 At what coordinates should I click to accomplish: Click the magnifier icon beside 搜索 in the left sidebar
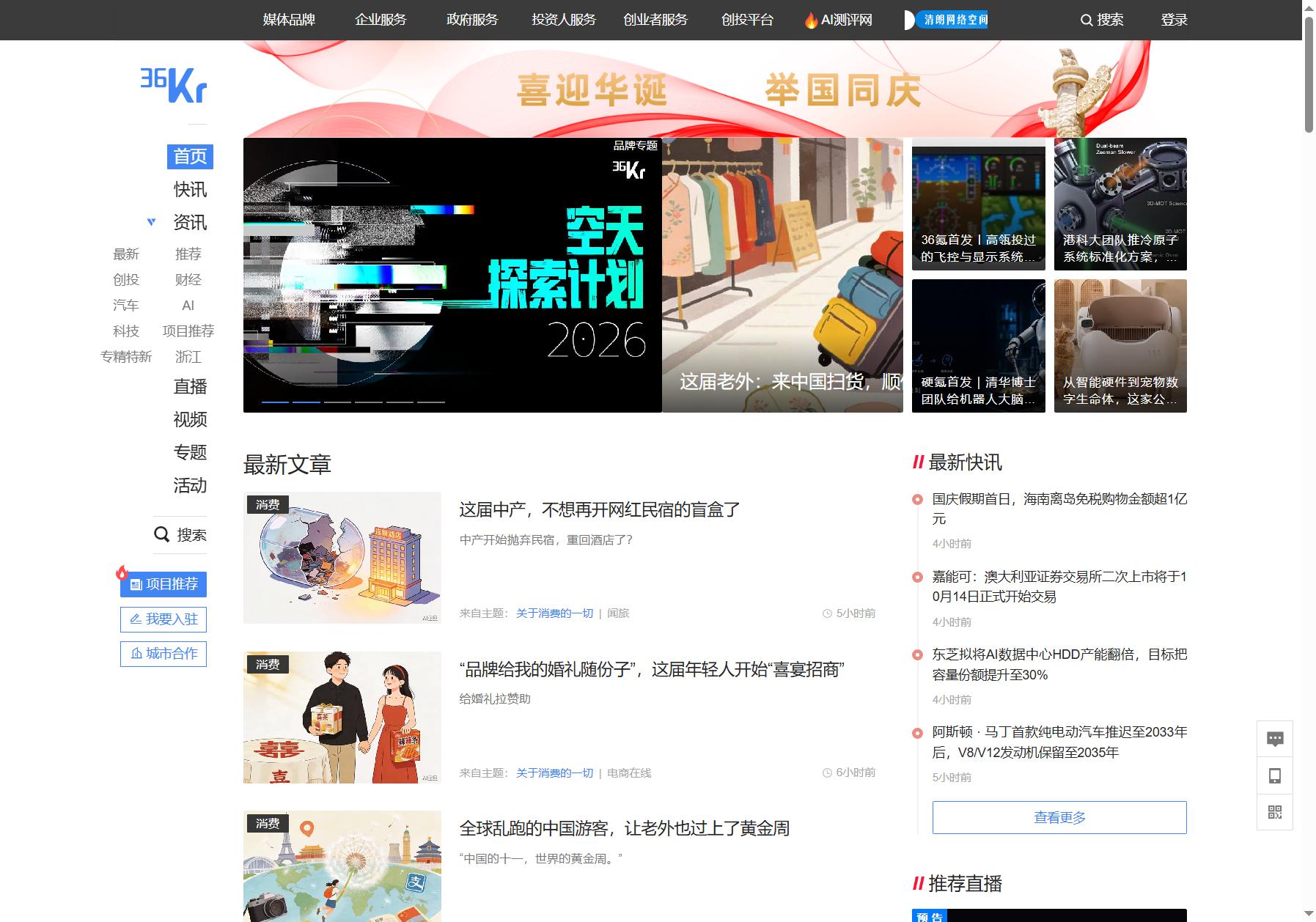(x=162, y=534)
